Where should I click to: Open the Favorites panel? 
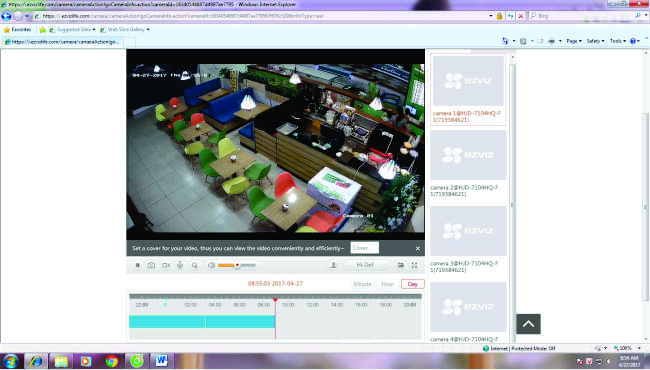click(17, 29)
